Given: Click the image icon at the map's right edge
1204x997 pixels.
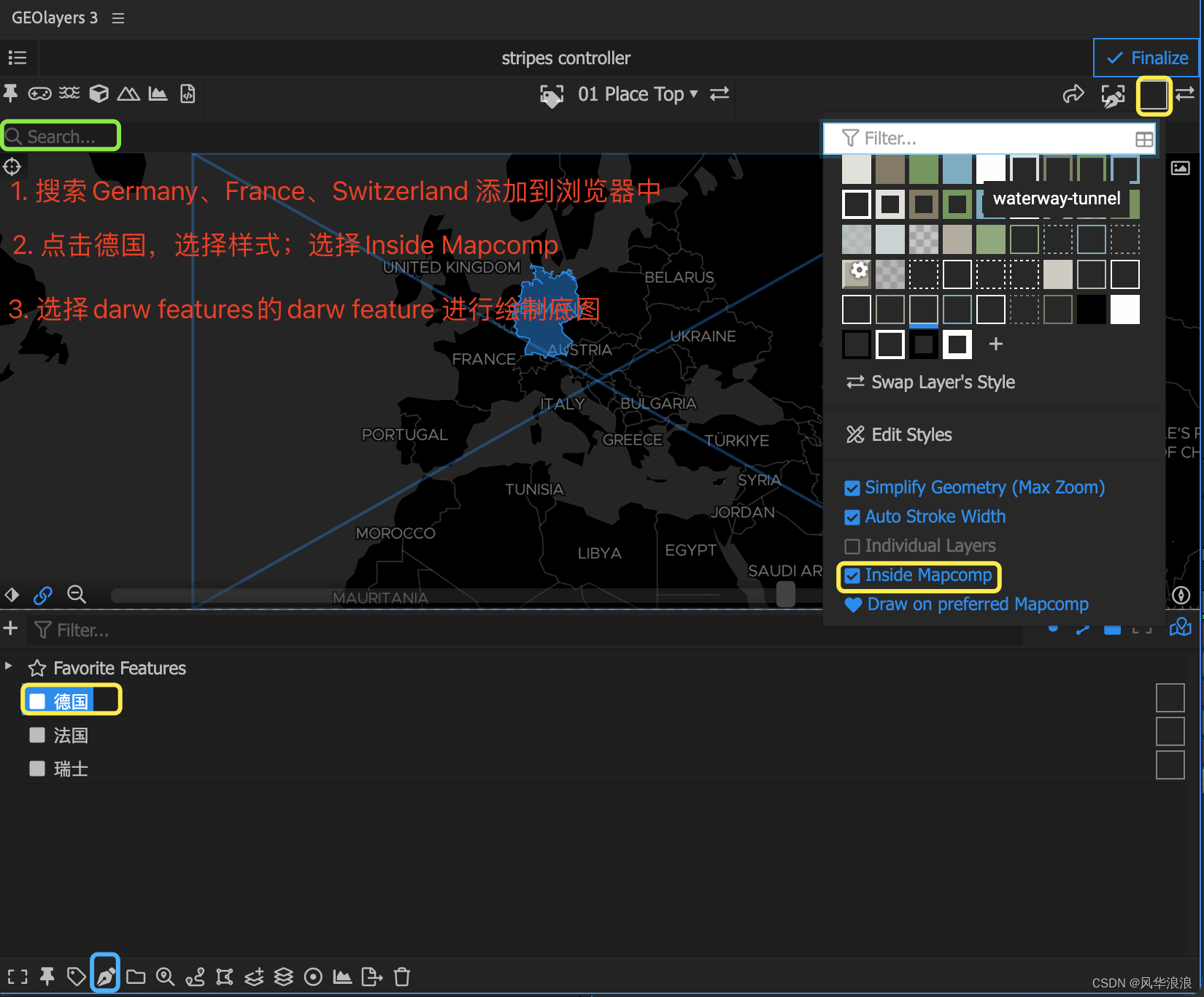Looking at the screenshot, I should tap(1180, 169).
